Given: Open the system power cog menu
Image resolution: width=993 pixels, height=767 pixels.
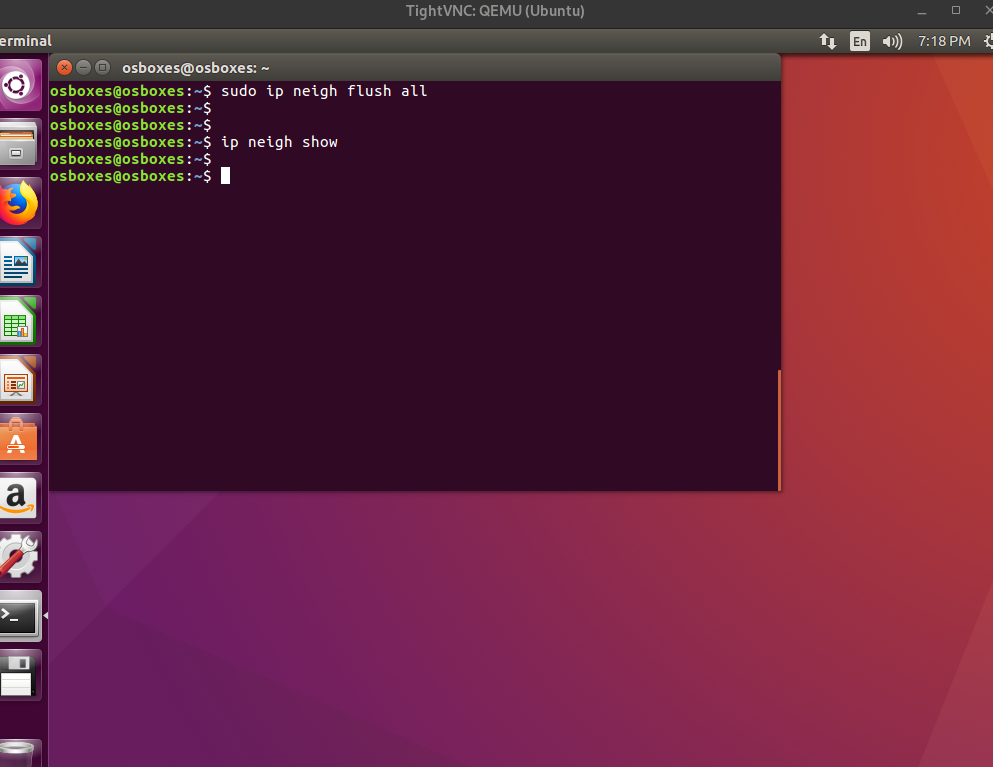Looking at the screenshot, I should click(988, 41).
